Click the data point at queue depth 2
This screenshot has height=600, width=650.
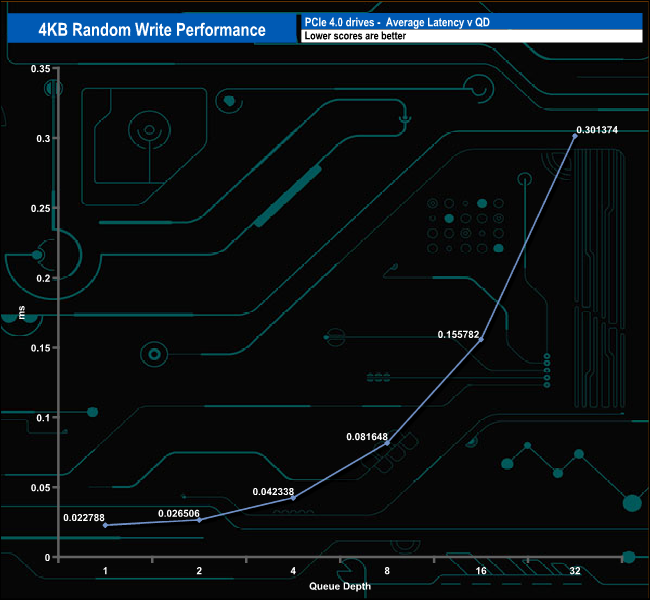click(x=199, y=520)
